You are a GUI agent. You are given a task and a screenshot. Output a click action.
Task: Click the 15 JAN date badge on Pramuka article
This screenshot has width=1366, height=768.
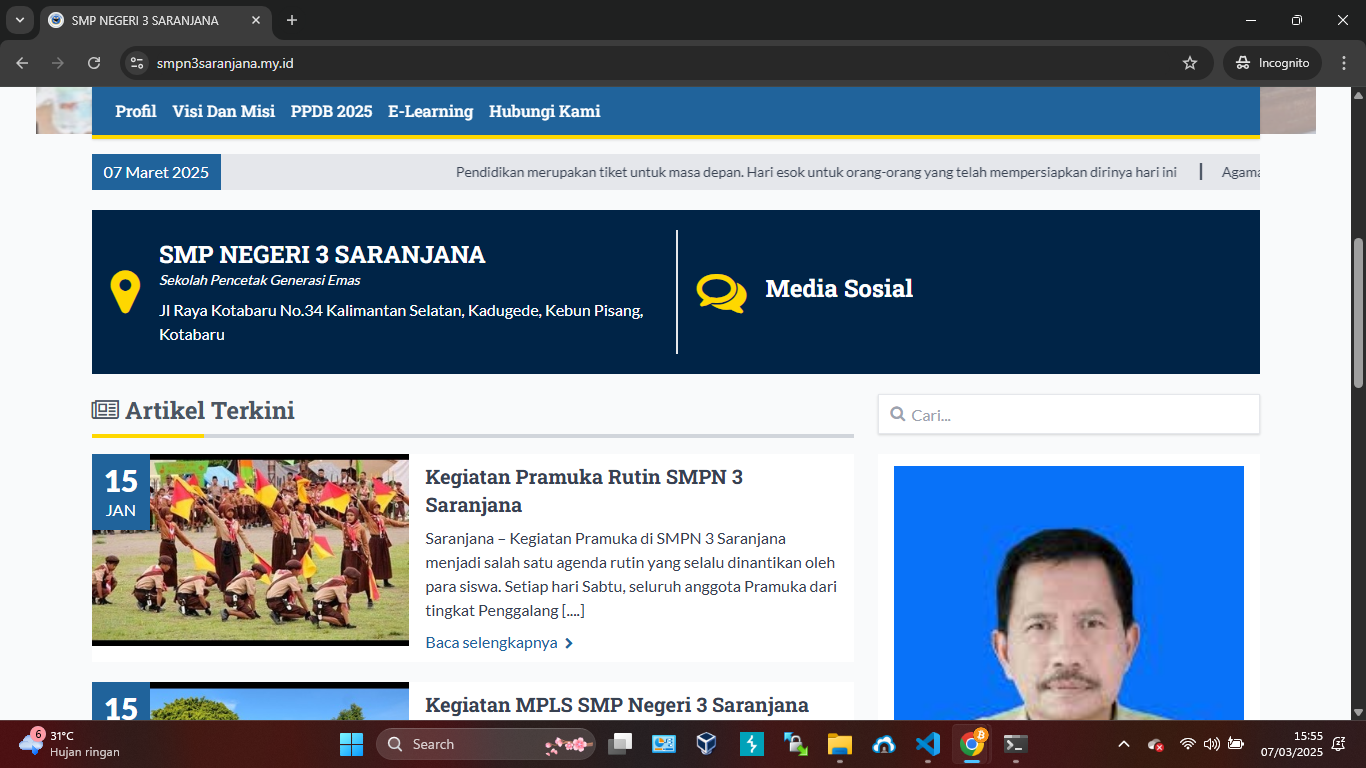[x=121, y=493]
